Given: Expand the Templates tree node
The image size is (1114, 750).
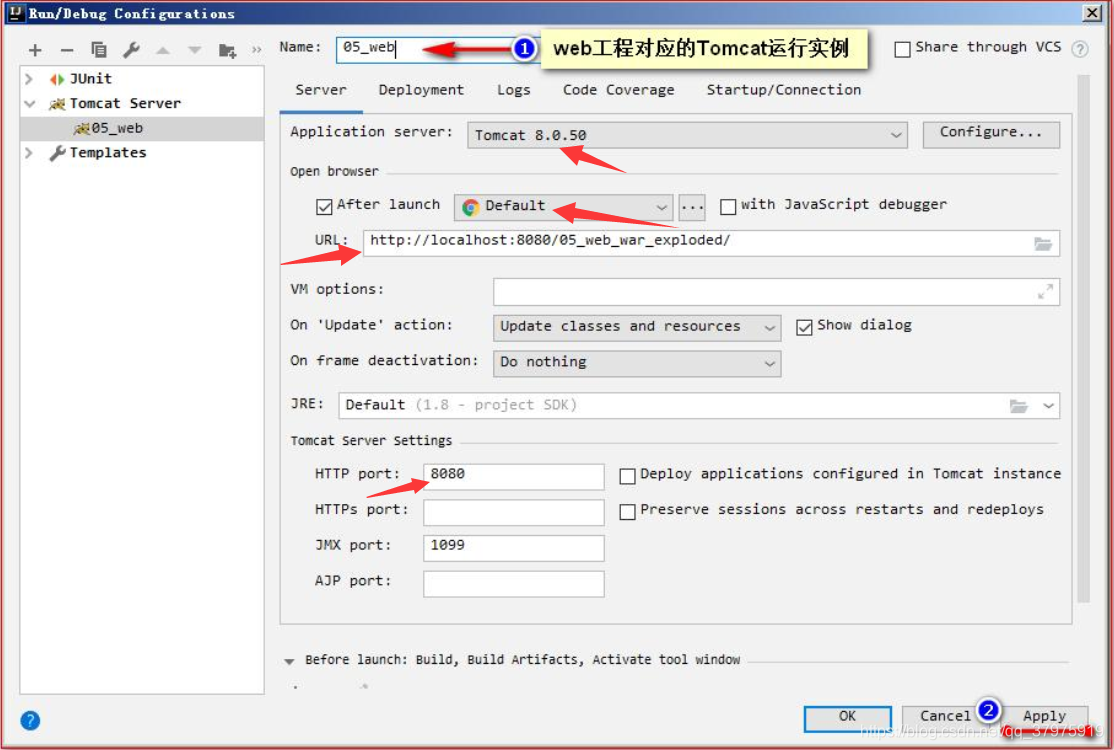Looking at the screenshot, I should (29, 153).
